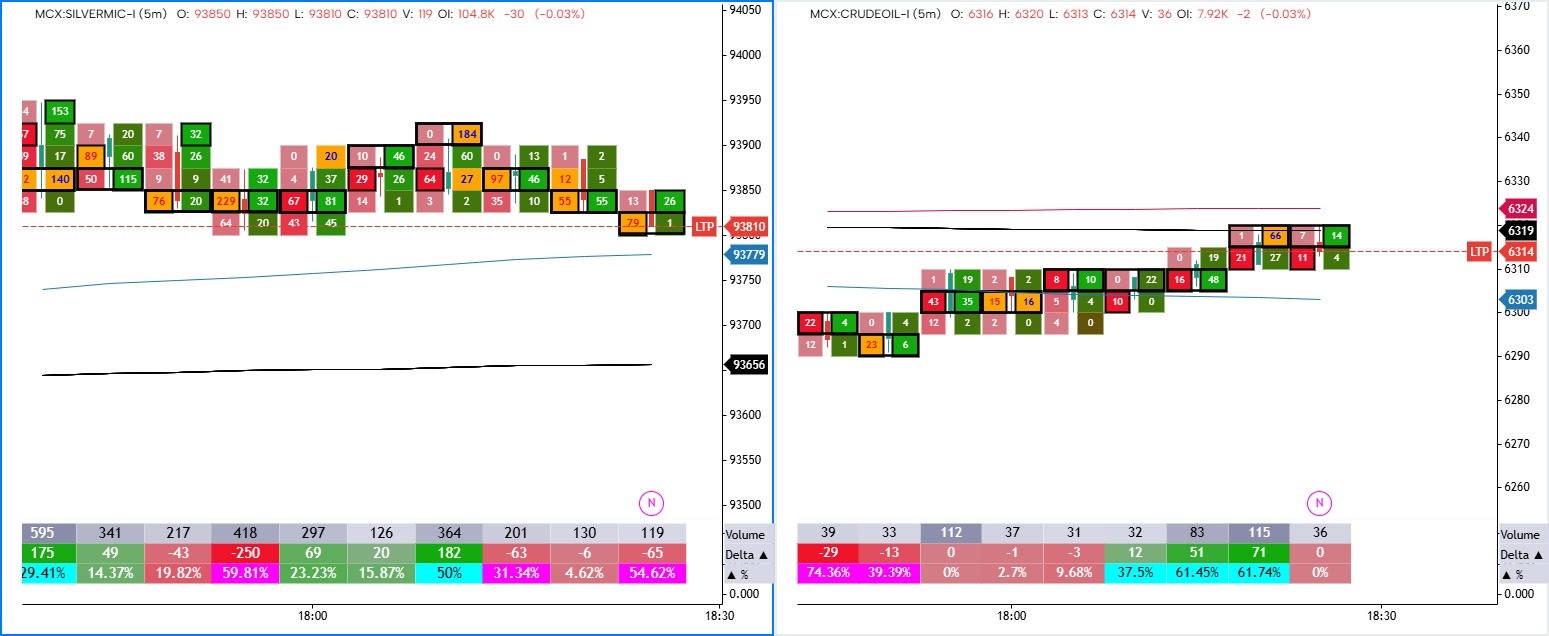Image resolution: width=1549 pixels, height=636 pixels.
Task: Click the blue 6303 indicator label
Action: pyautogui.click(x=1519, y=299)
